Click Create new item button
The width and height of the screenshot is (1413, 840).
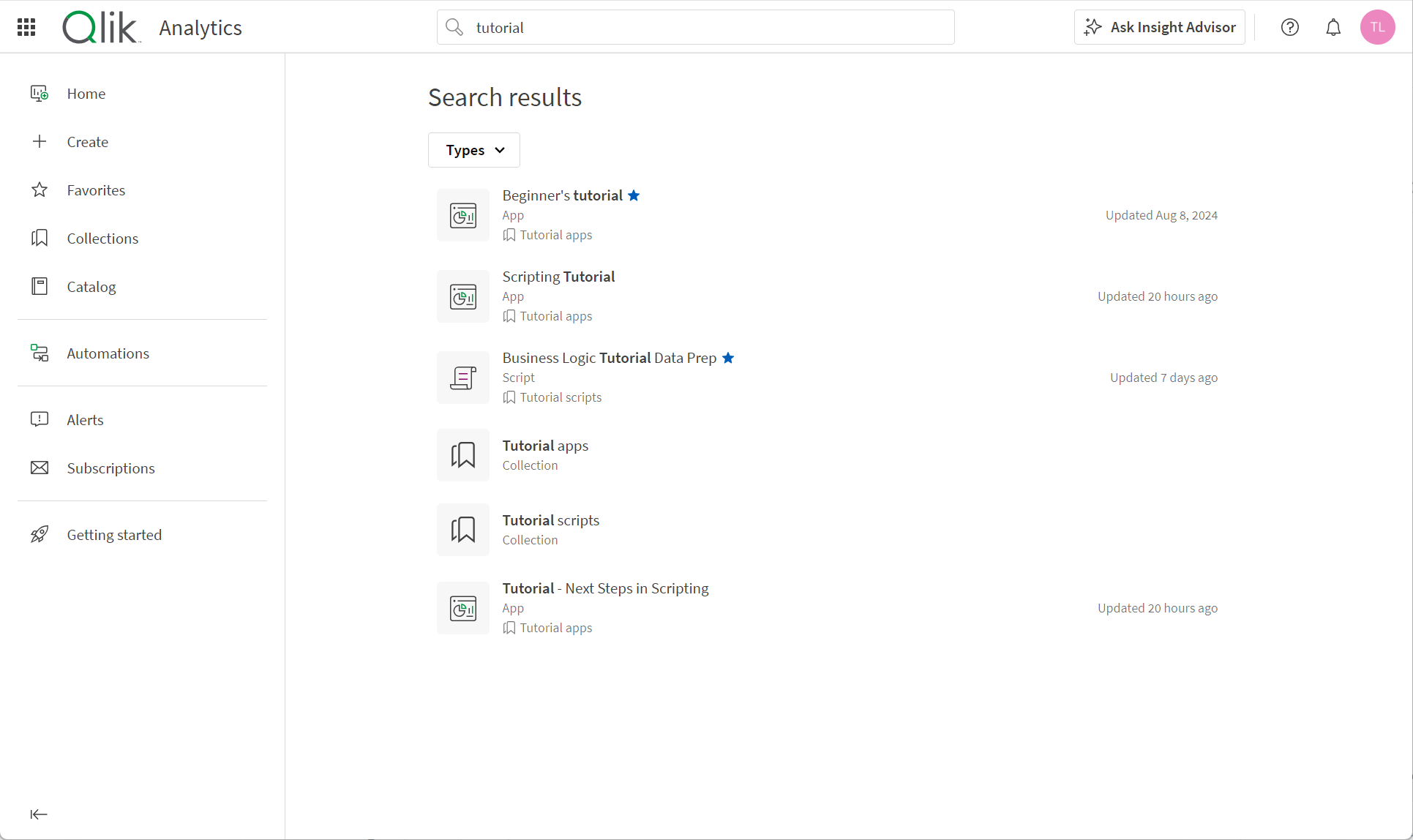[x=87, y=141]
